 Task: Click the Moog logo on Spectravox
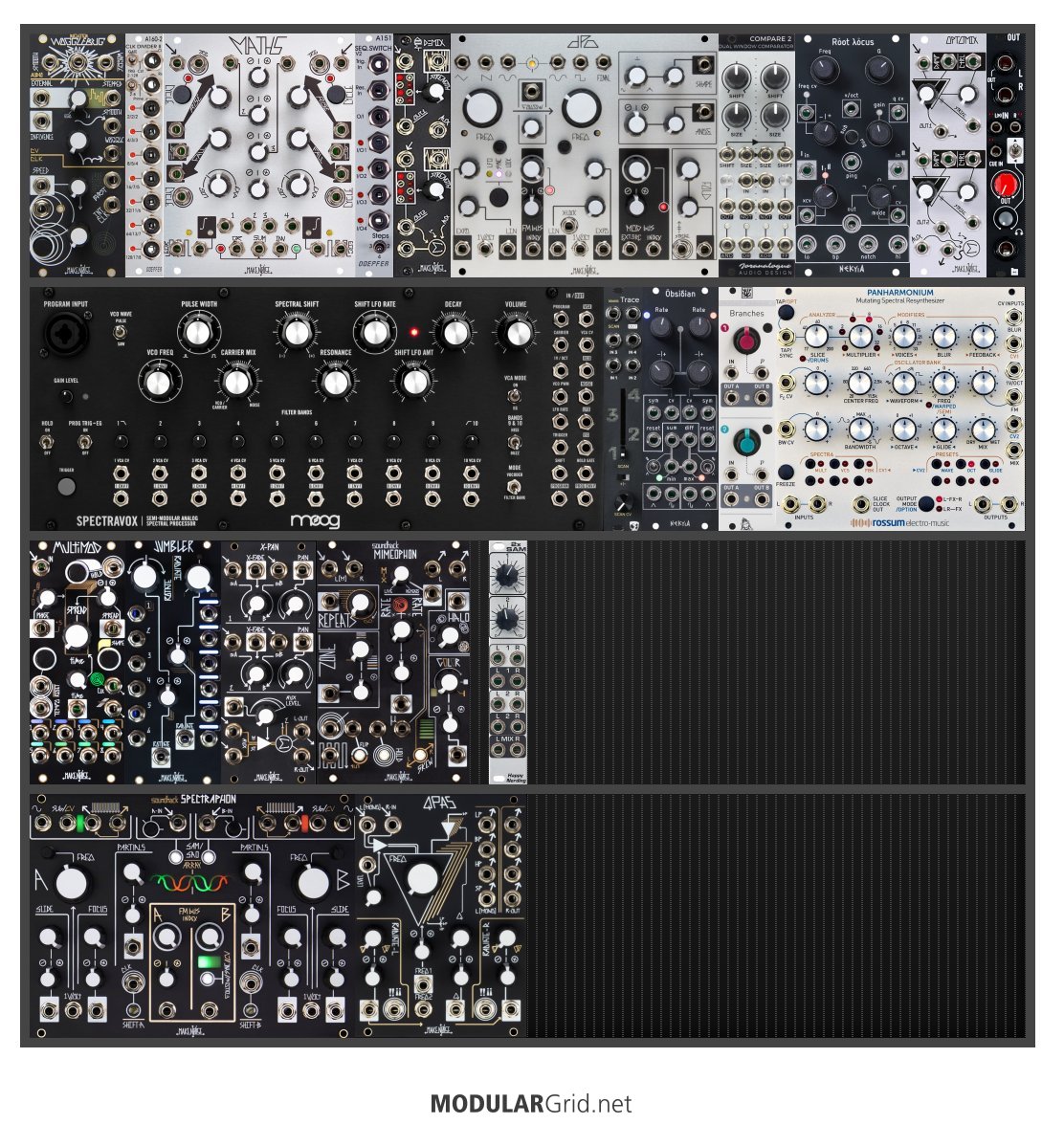[315, 521]
